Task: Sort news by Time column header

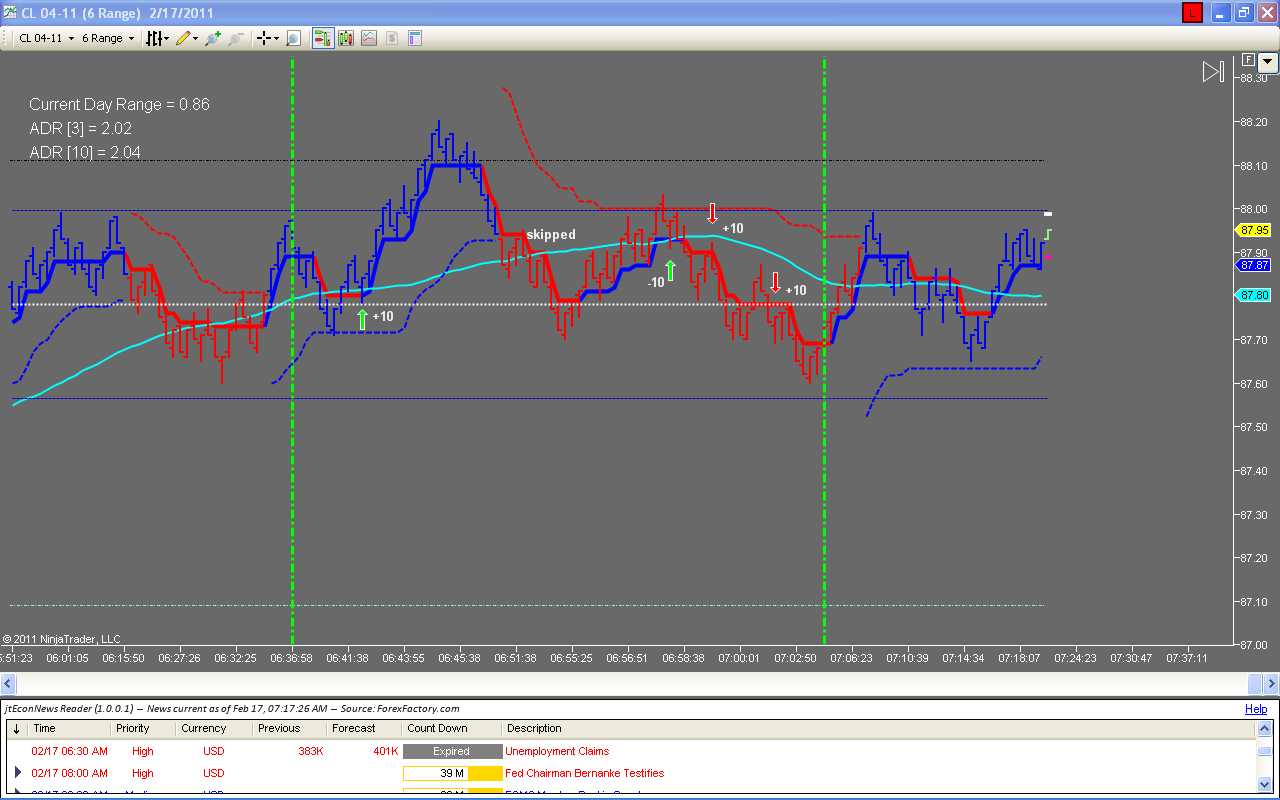Action: (69, 728)
